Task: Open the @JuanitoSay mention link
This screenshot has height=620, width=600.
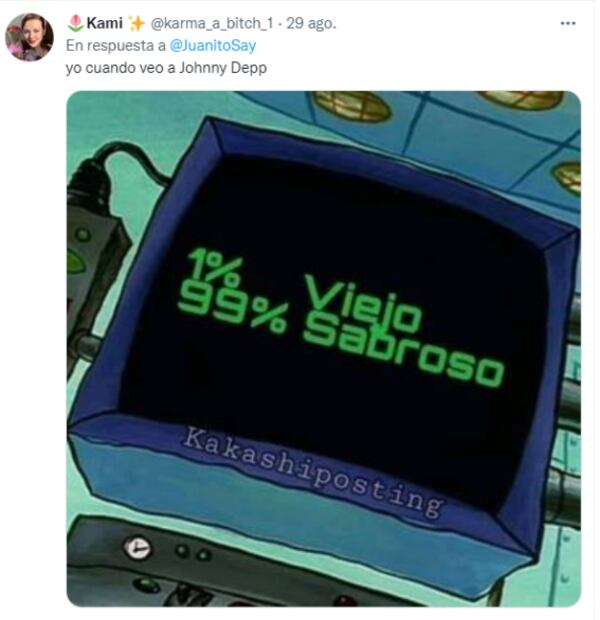Action: 213,46
